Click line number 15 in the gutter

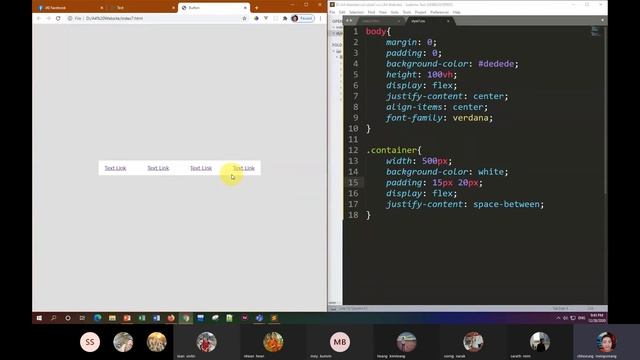tap(353, 182)
